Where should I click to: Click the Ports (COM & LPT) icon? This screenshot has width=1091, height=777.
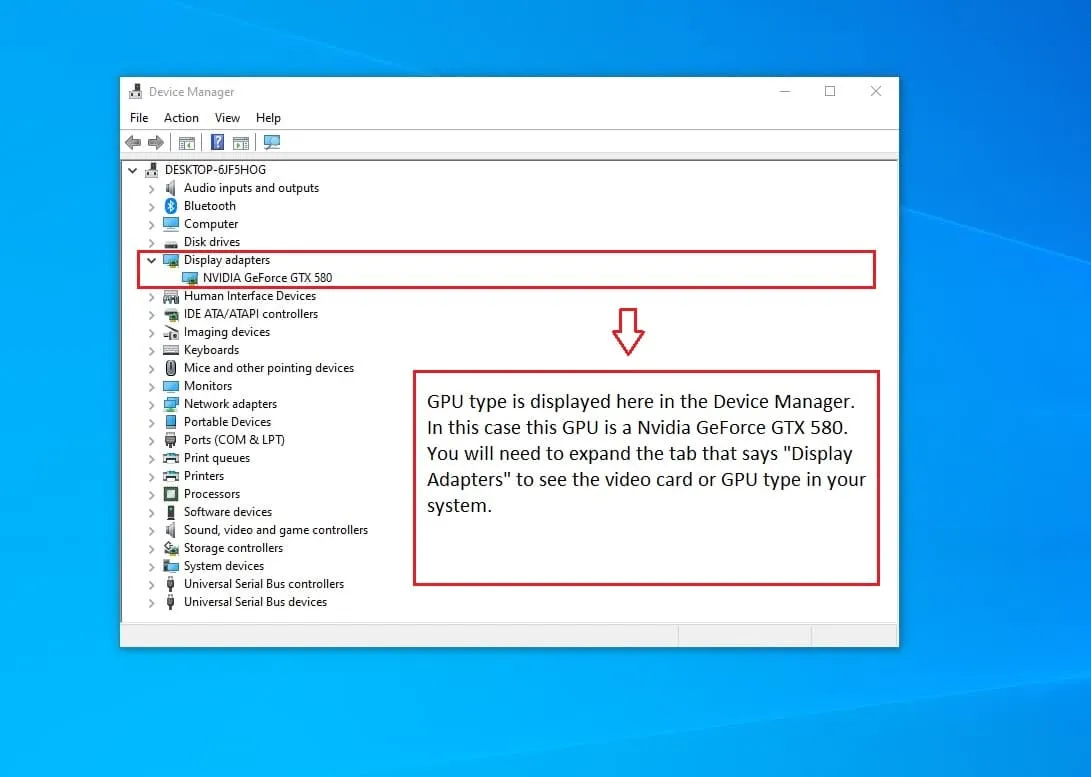click(x=170, y=440)
